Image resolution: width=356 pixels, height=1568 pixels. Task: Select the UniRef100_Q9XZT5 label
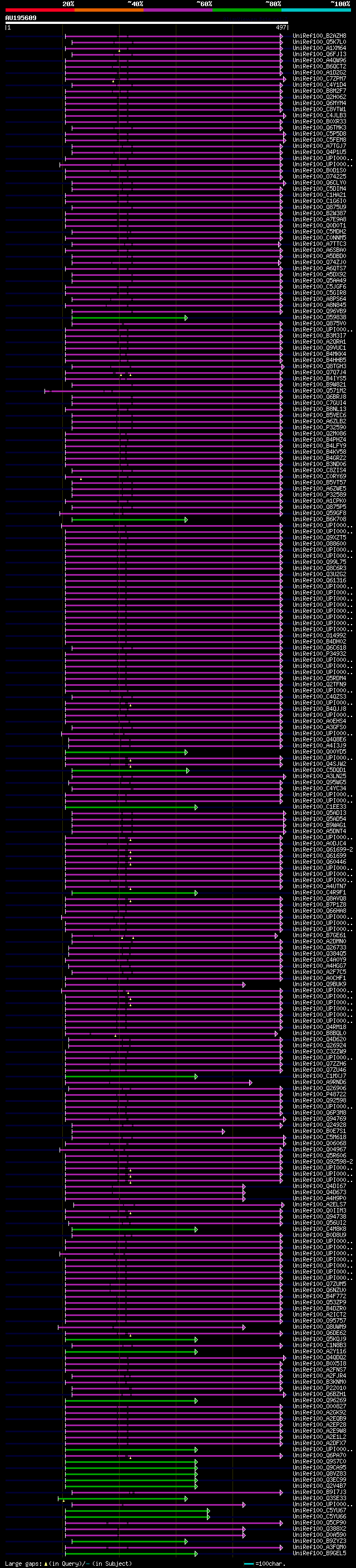[319, 538]
